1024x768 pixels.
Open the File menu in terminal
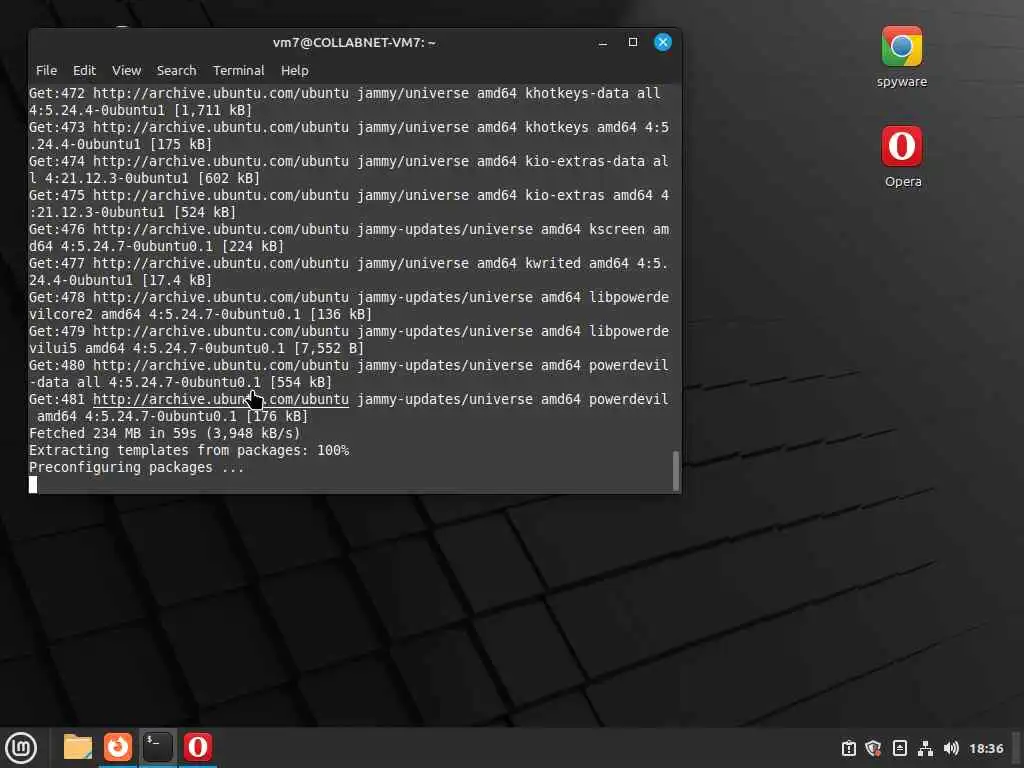(x=46, y=71)
